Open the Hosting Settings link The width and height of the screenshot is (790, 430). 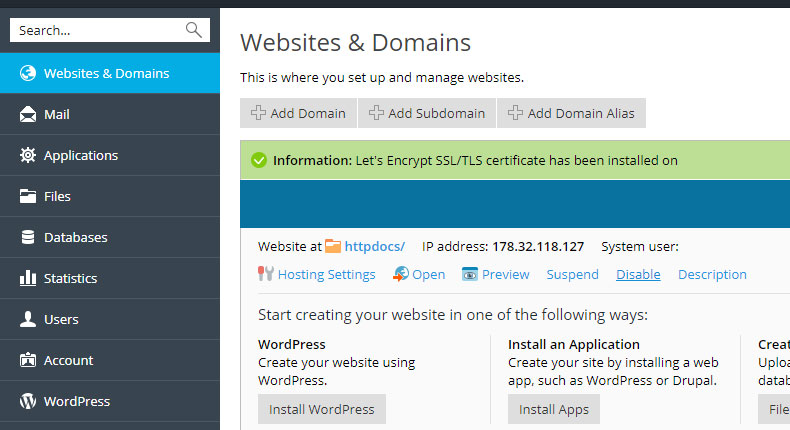[x=326, y=274]
